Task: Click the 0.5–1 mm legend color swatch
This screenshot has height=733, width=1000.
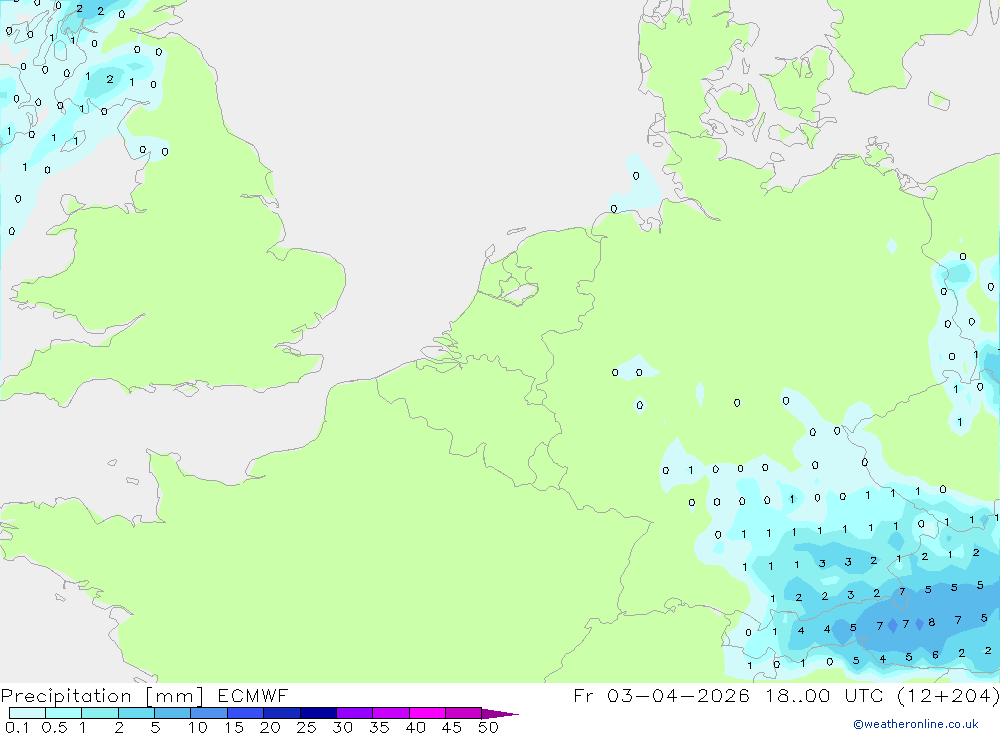Action: (x=64, y=713)
